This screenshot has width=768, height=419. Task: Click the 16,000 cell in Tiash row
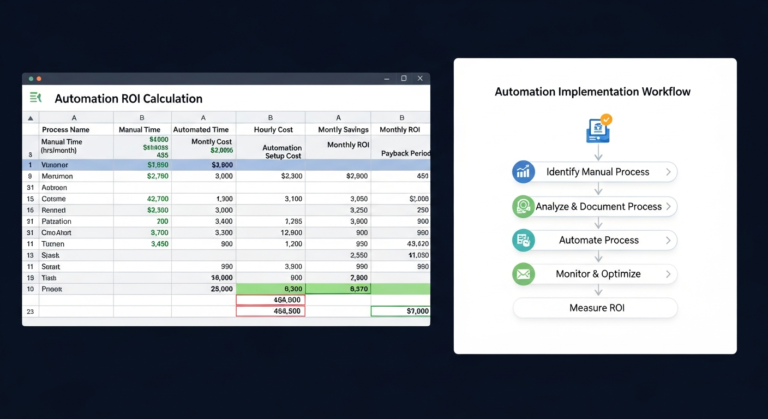click(x=203, y=277)
